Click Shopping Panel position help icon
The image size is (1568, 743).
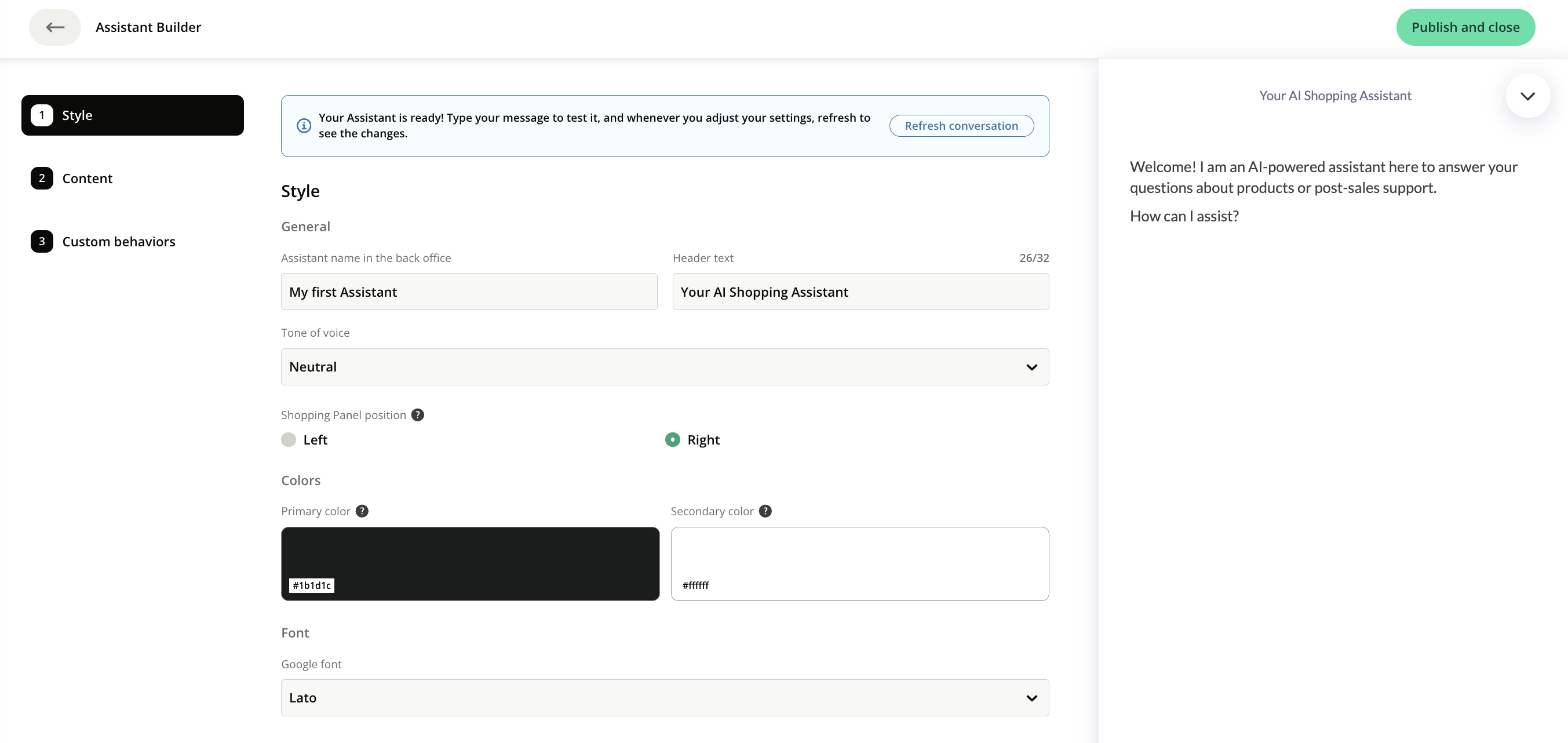coord(418,415)
